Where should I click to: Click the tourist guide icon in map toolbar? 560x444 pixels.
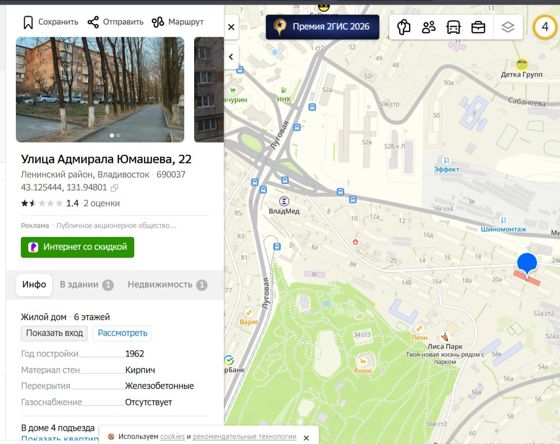(x=404, y=27)
